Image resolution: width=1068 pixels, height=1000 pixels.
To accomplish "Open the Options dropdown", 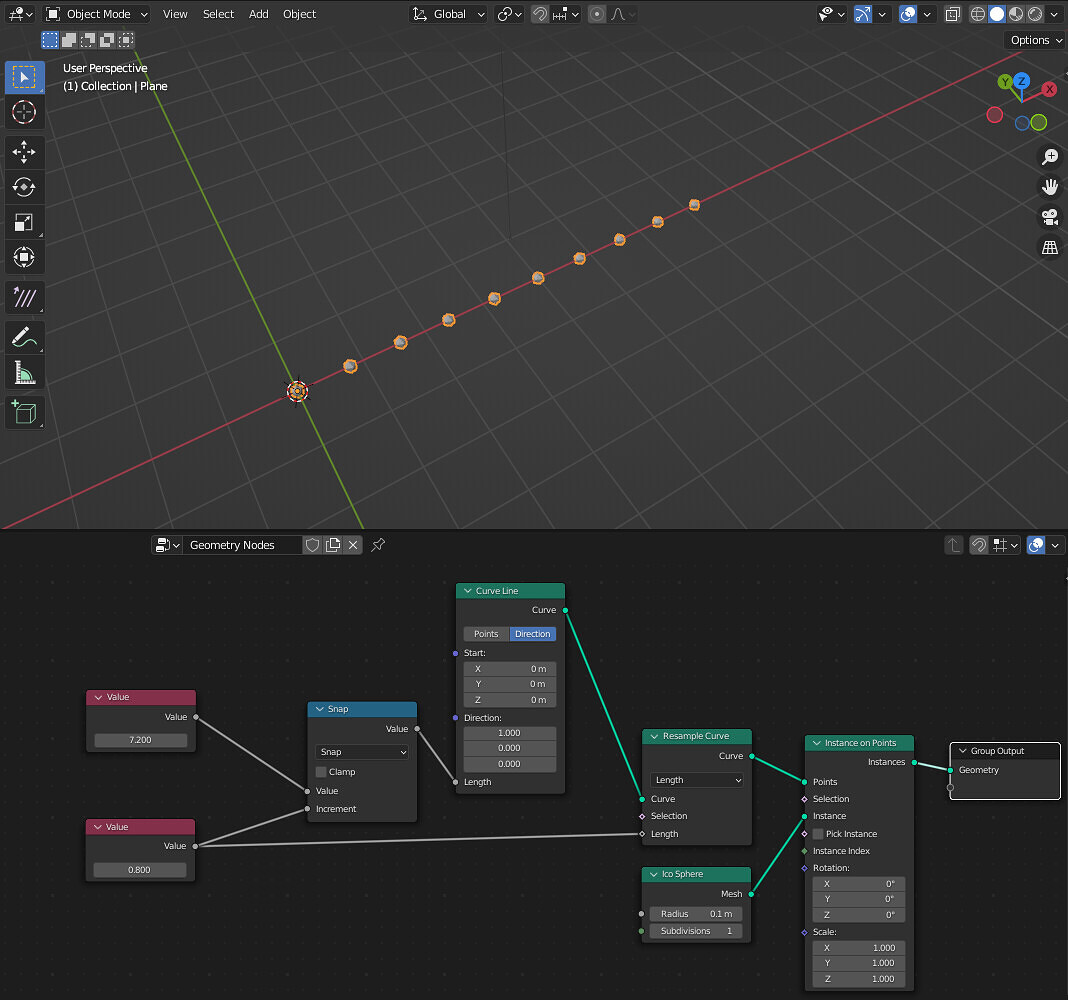I will click(1035, 40).
